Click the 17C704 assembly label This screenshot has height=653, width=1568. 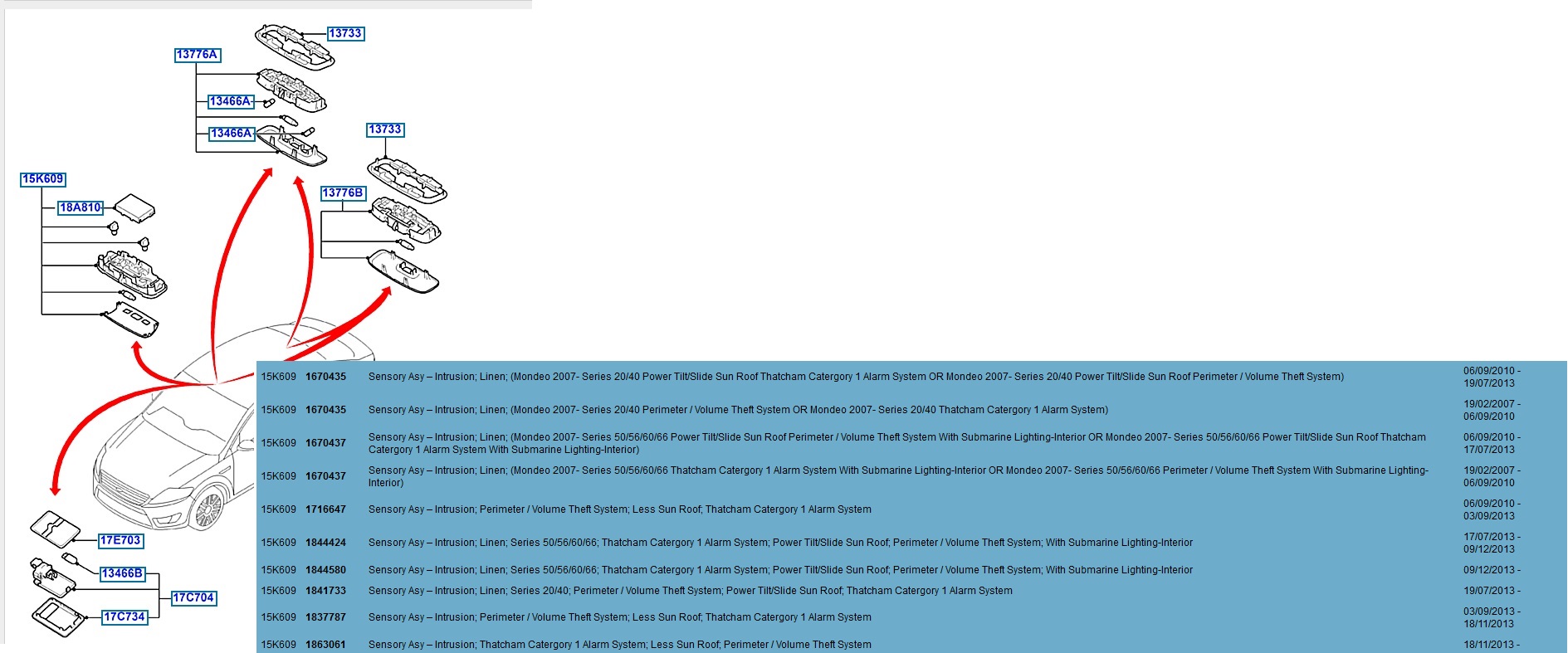(193, 597)
